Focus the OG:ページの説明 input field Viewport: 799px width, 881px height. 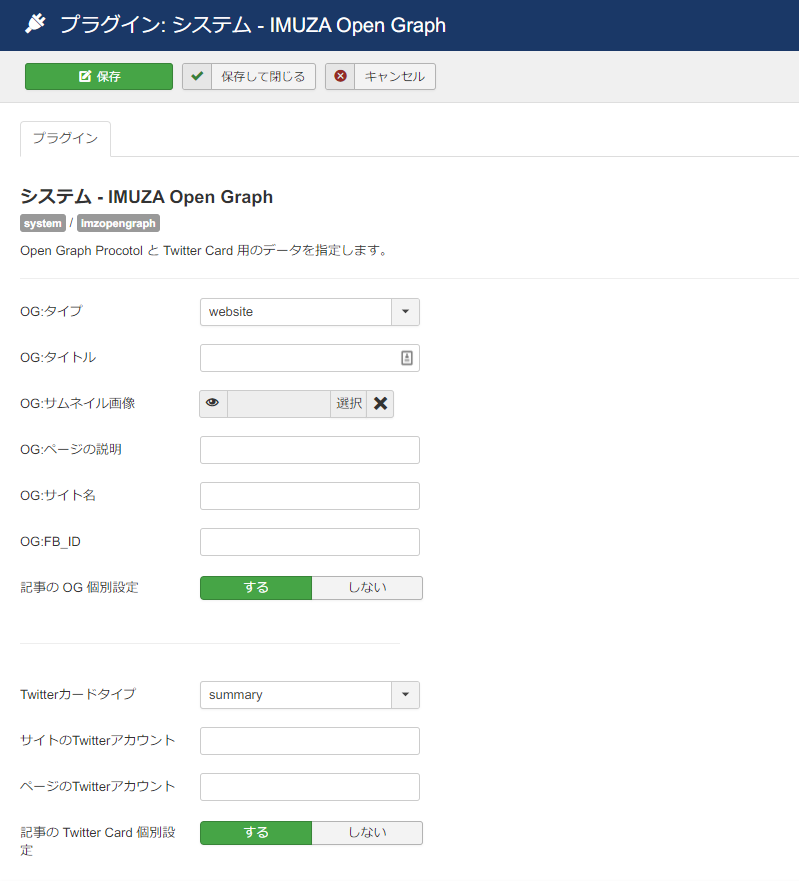pos(310,450)
